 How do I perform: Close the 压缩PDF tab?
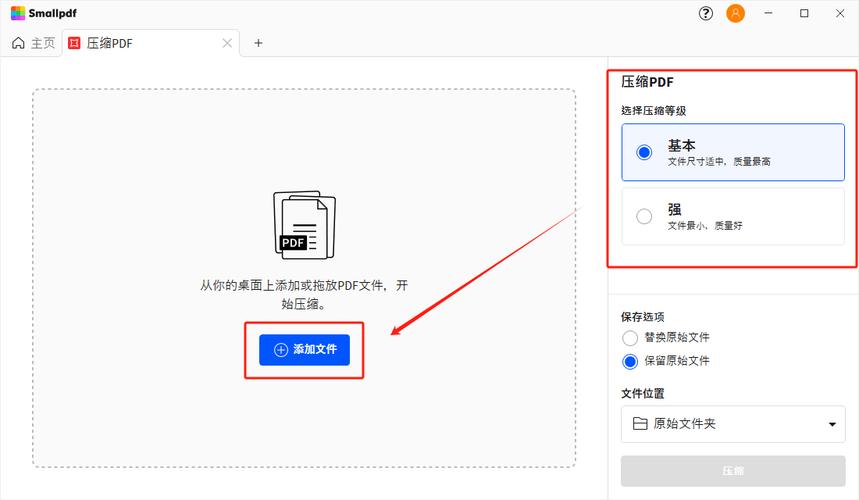pos(227,43)
